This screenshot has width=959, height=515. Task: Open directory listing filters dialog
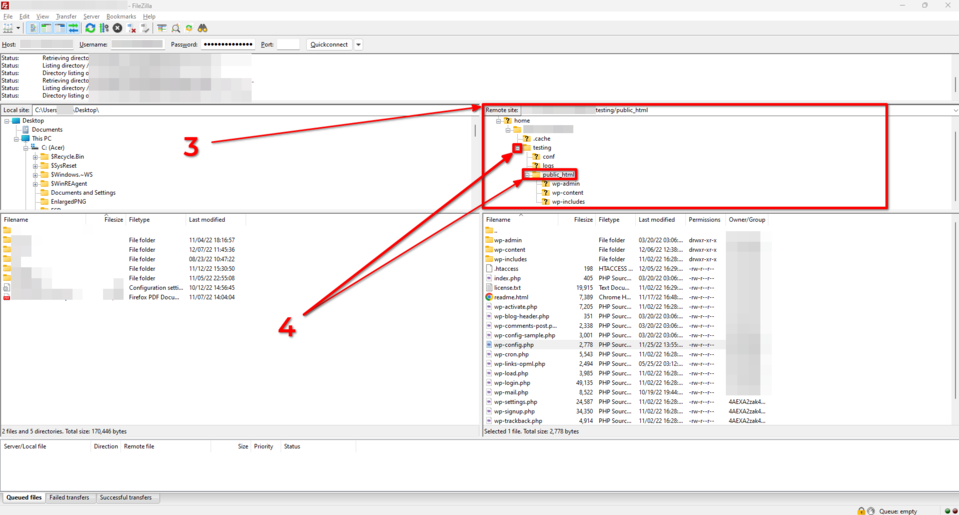click(x=162, y=28)
